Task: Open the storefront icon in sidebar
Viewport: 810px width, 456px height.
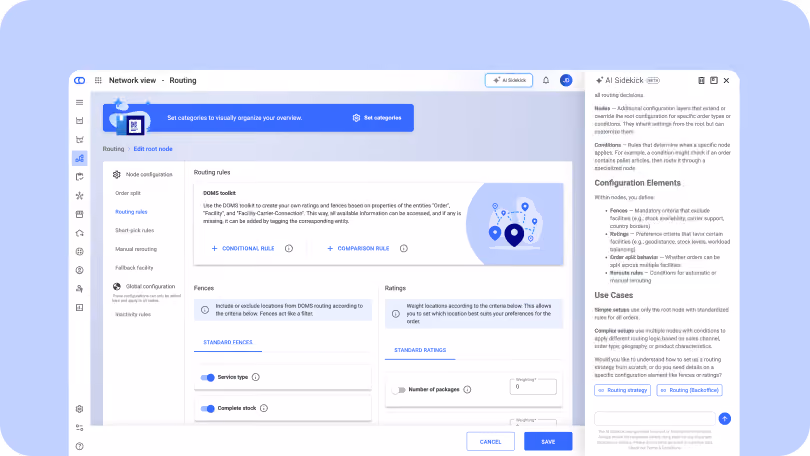Action: pos(80,214)
